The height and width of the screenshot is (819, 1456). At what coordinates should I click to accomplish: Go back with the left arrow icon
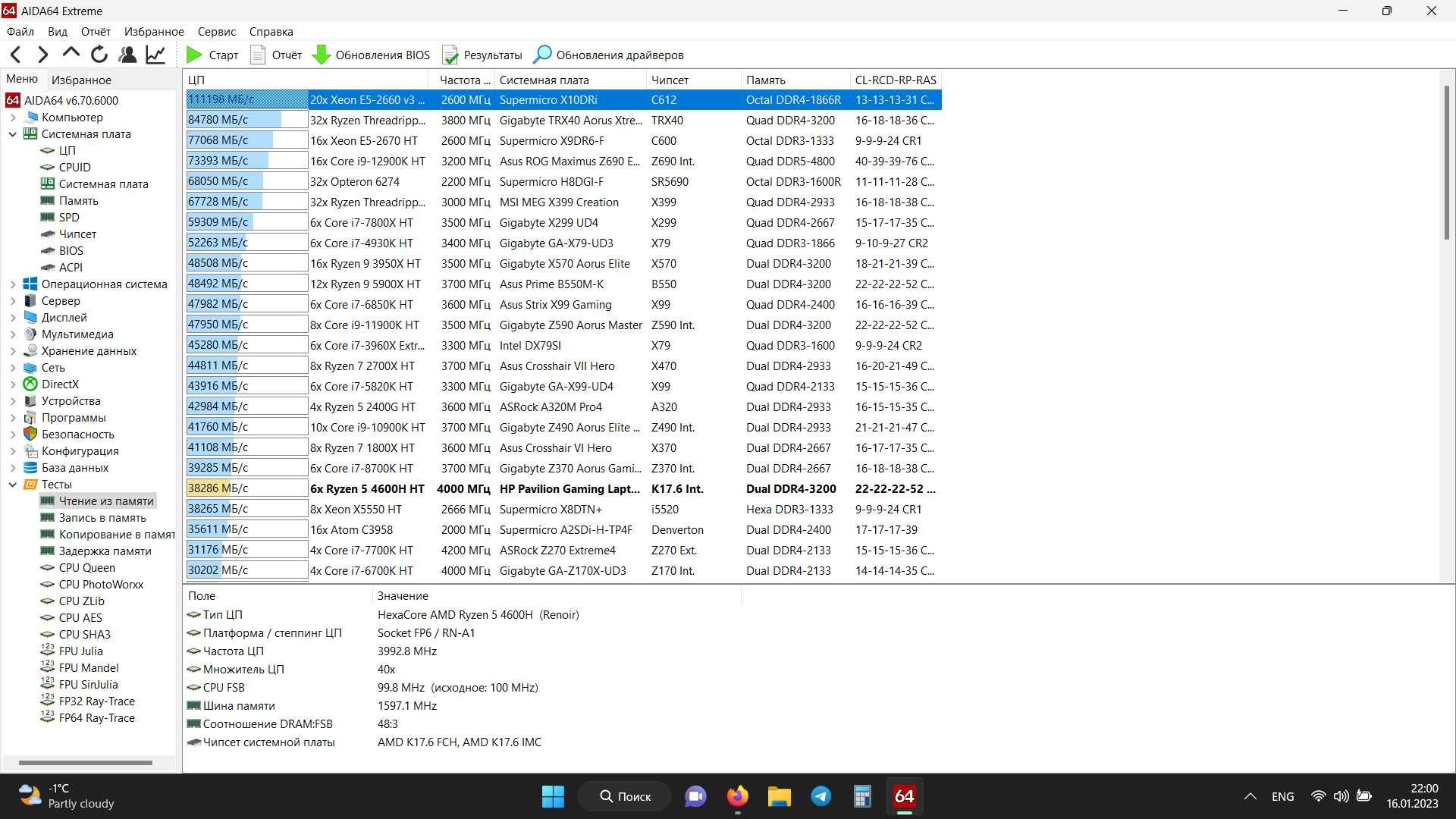(x=15, y=55)
